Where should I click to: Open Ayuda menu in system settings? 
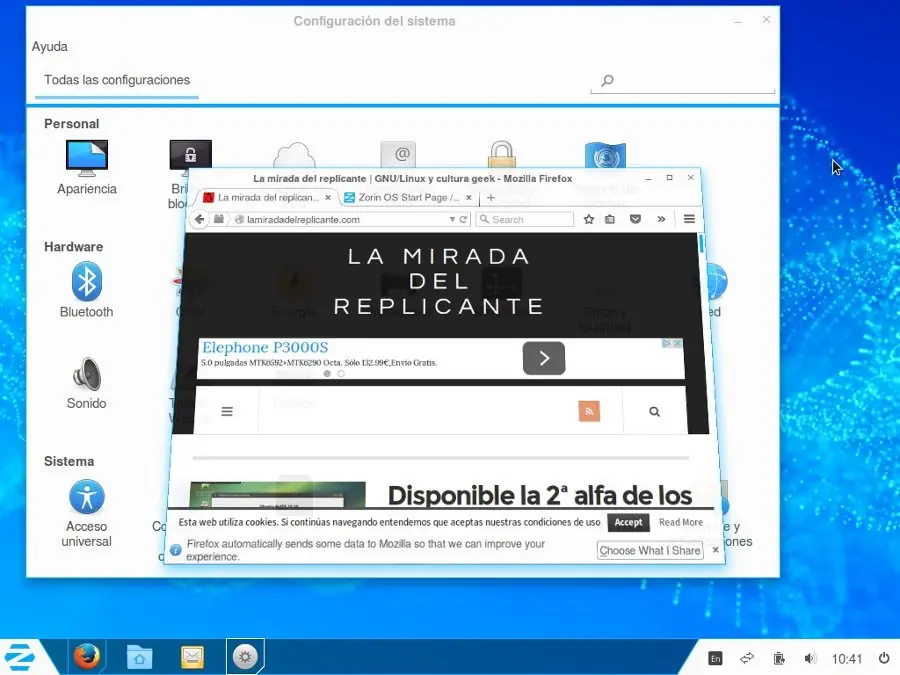click(49, 46)
